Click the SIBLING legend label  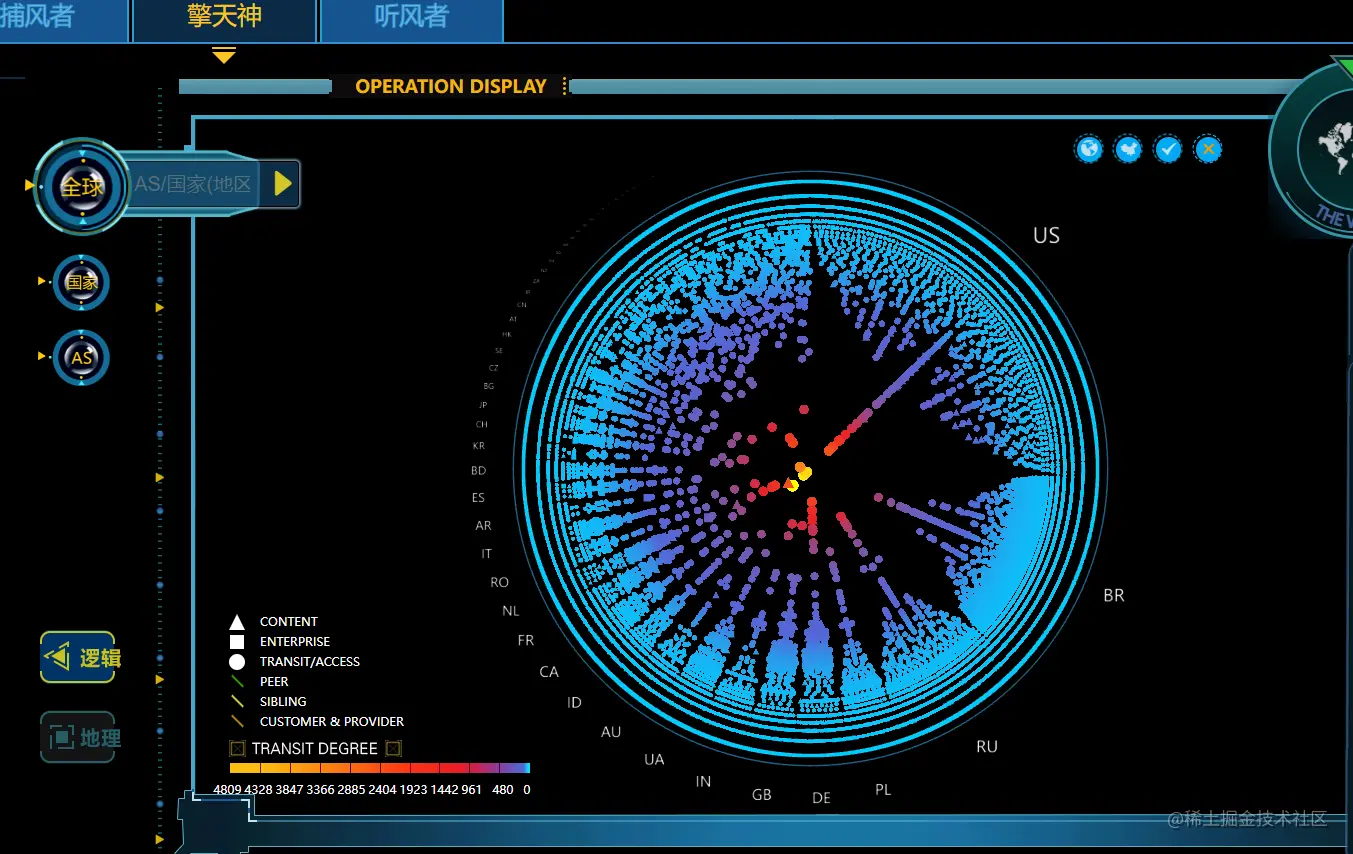(x=283, y=702)
